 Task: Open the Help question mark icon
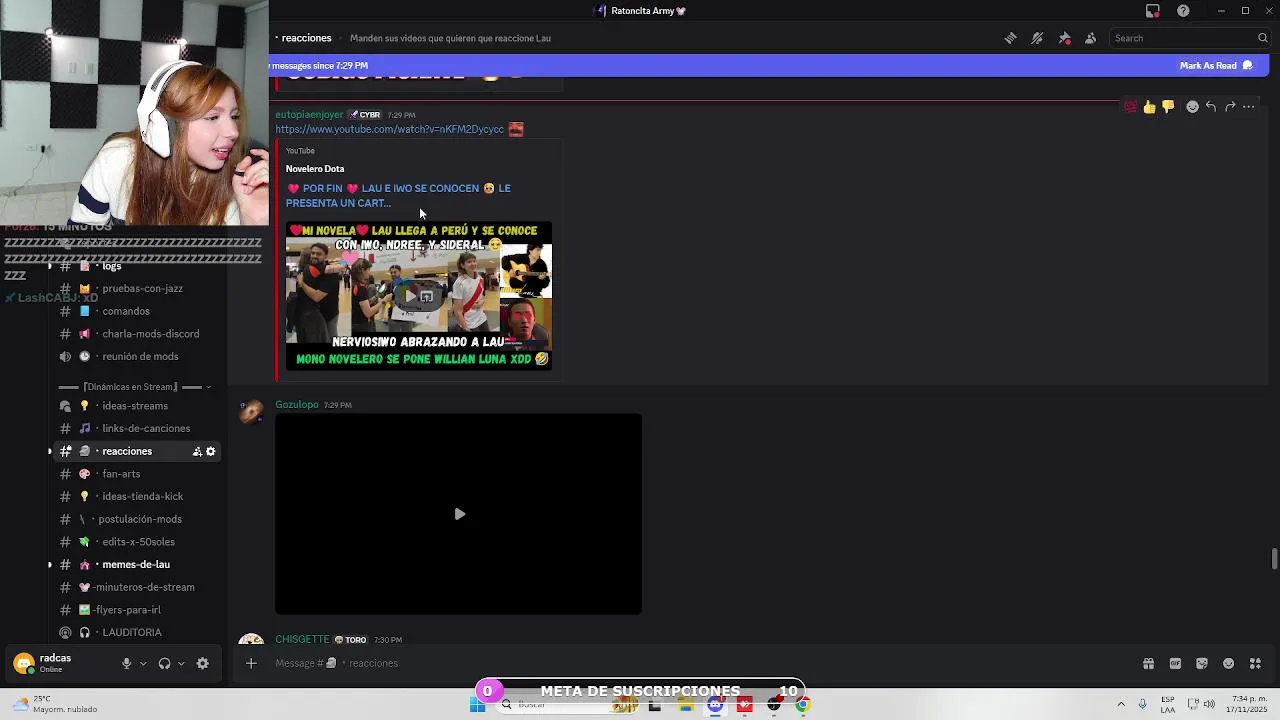click(1184, 11)
